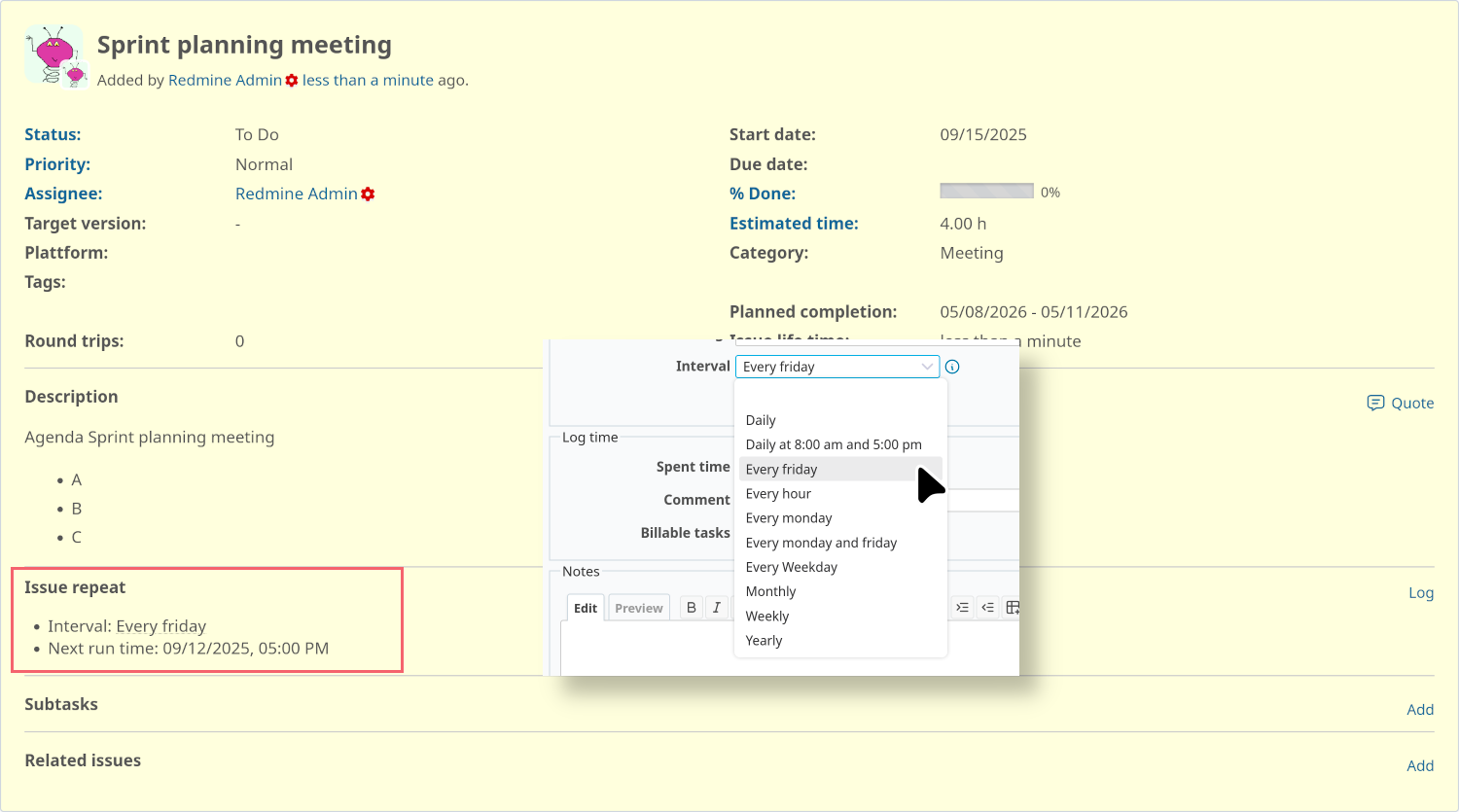Open the Interval combo box
Screen dimensions: 1459x812
pos(837,367)
